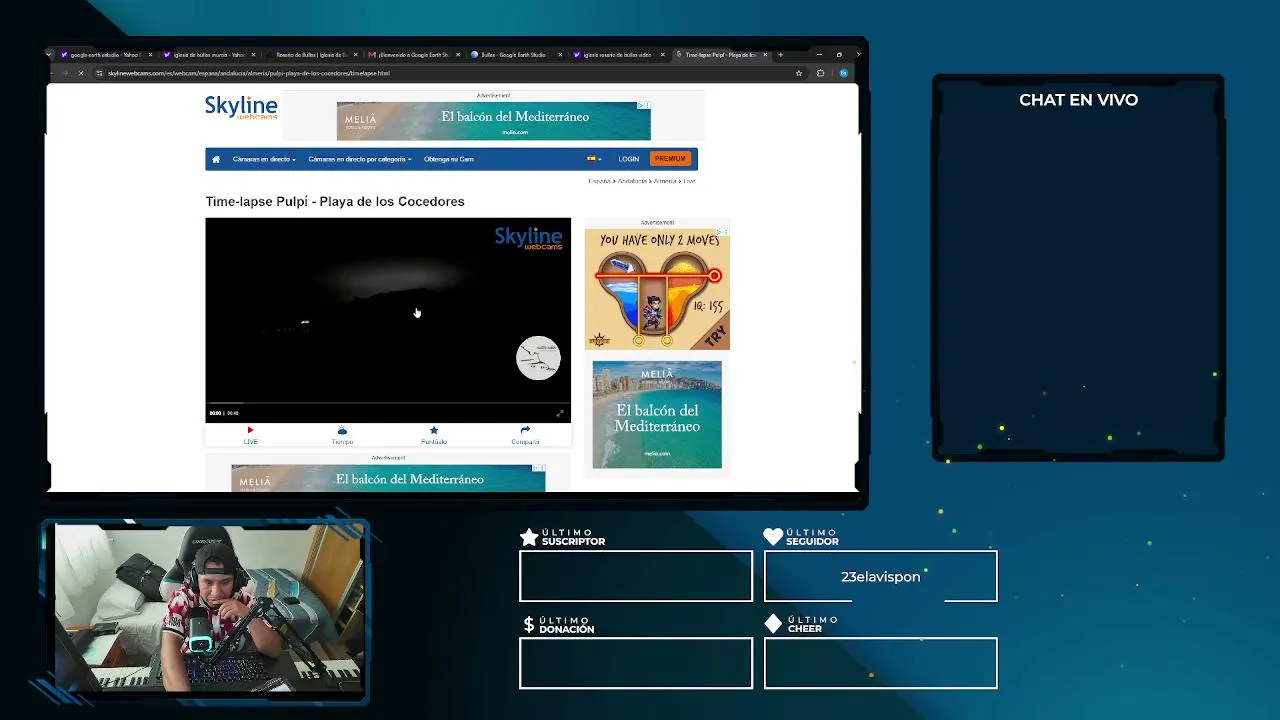Open the Andalucía breadcrumb link
The image size is (1280, 720).
(x=632, y=181)
